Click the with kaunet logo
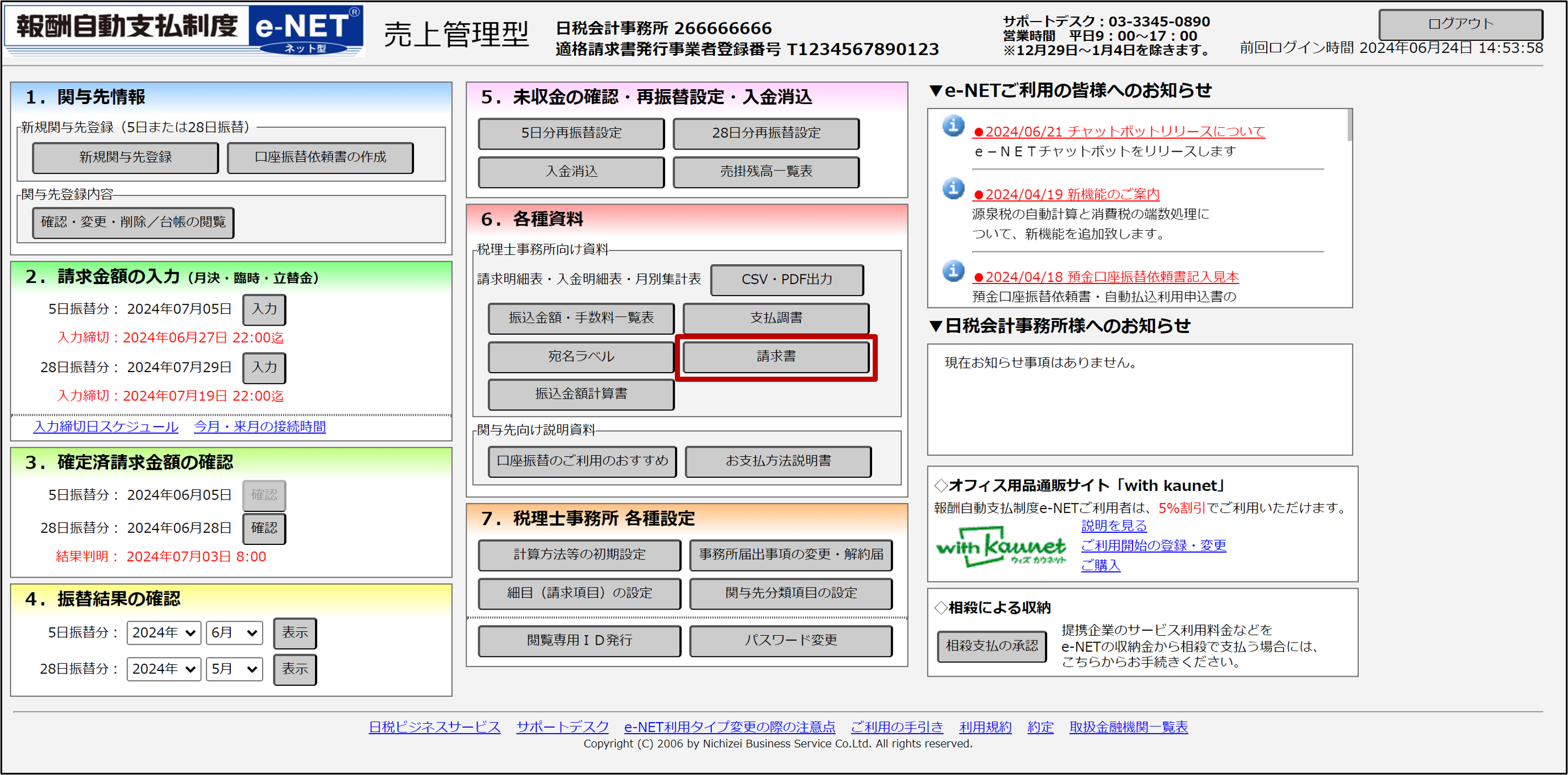1568x775 pixels. [1000, 546]
